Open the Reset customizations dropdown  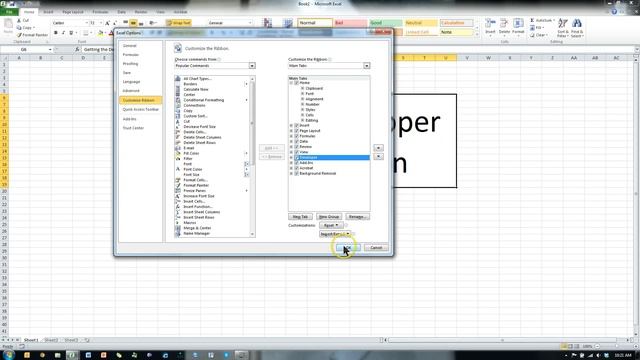[x=331, y=225]
